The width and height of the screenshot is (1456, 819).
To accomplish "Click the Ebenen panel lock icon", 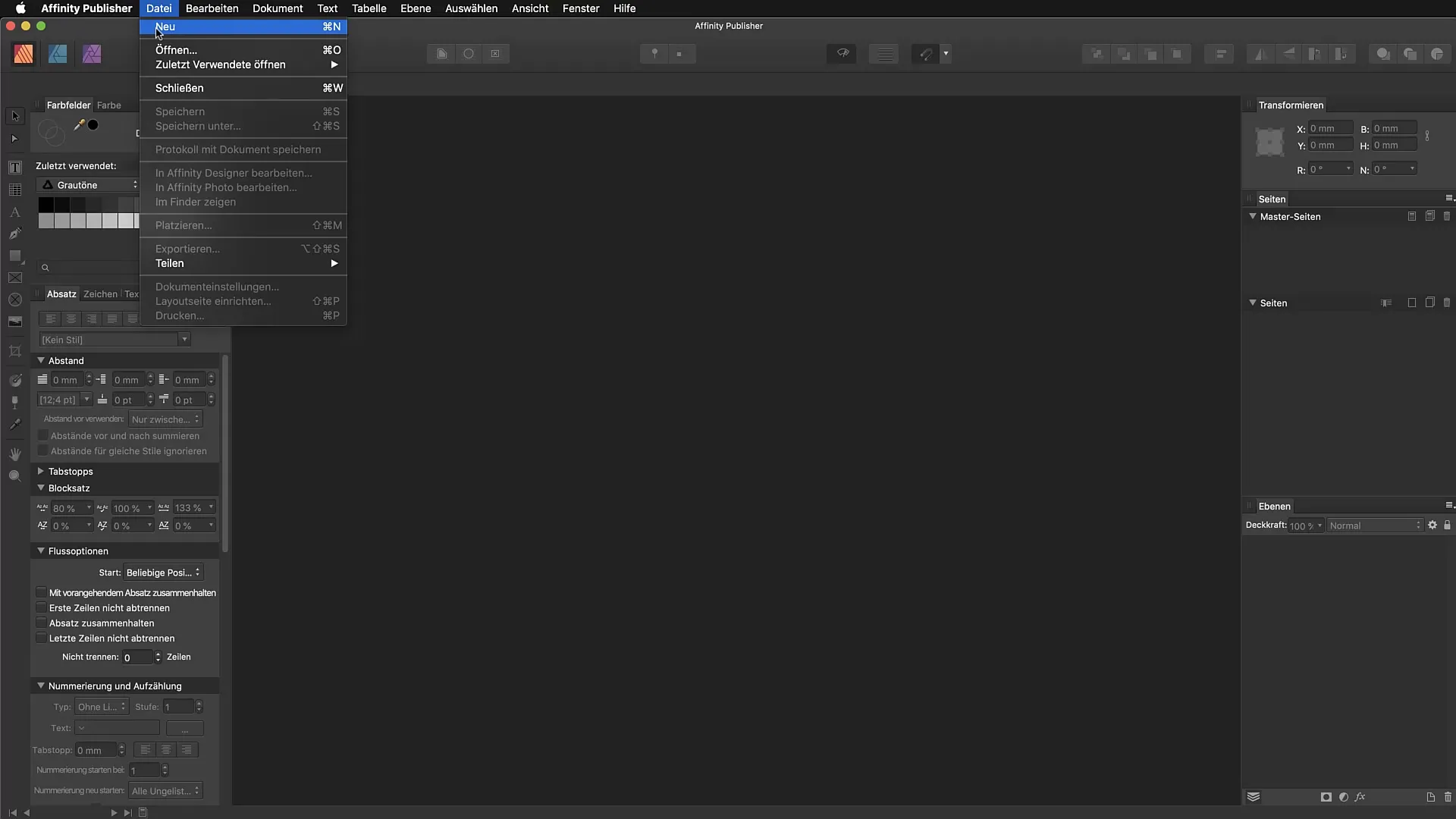I will point(1447,525).
